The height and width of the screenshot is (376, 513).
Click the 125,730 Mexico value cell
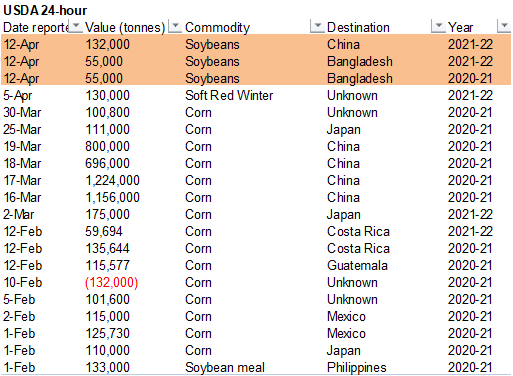point(108,334)
